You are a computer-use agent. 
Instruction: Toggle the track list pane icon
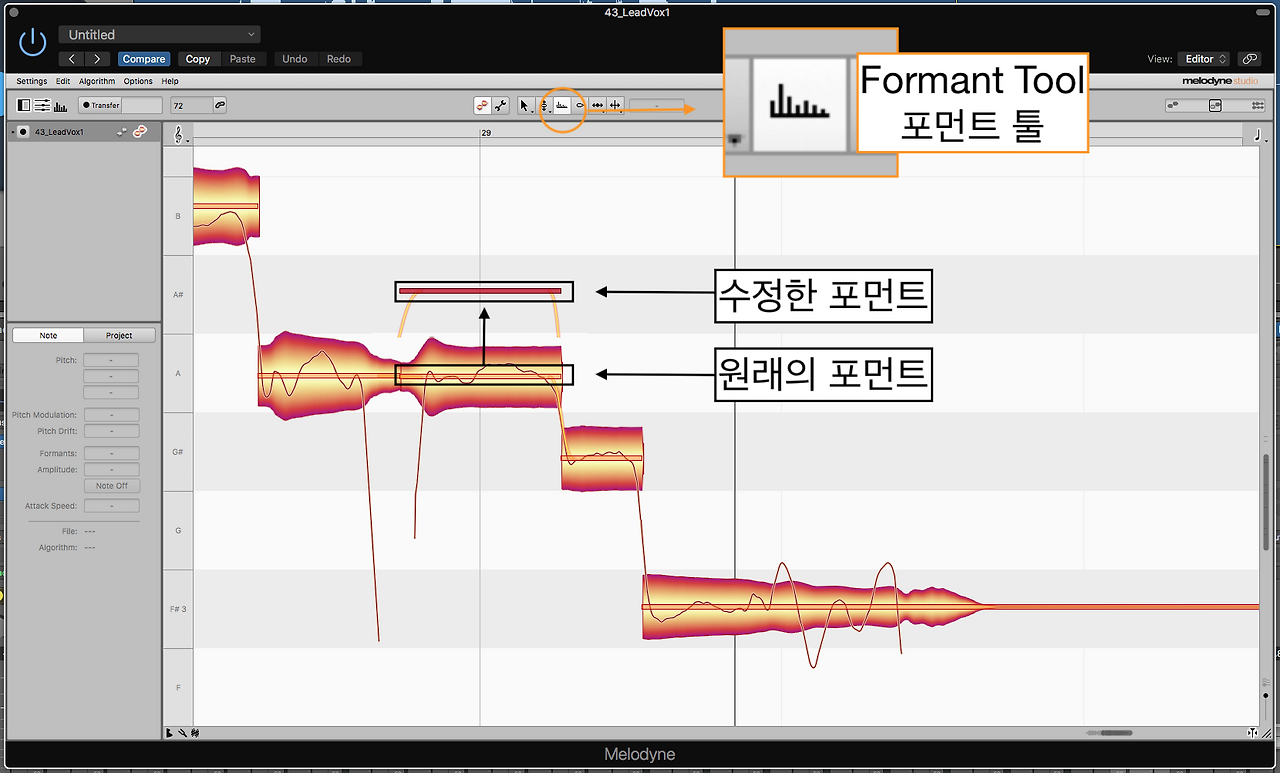(25, 105)
